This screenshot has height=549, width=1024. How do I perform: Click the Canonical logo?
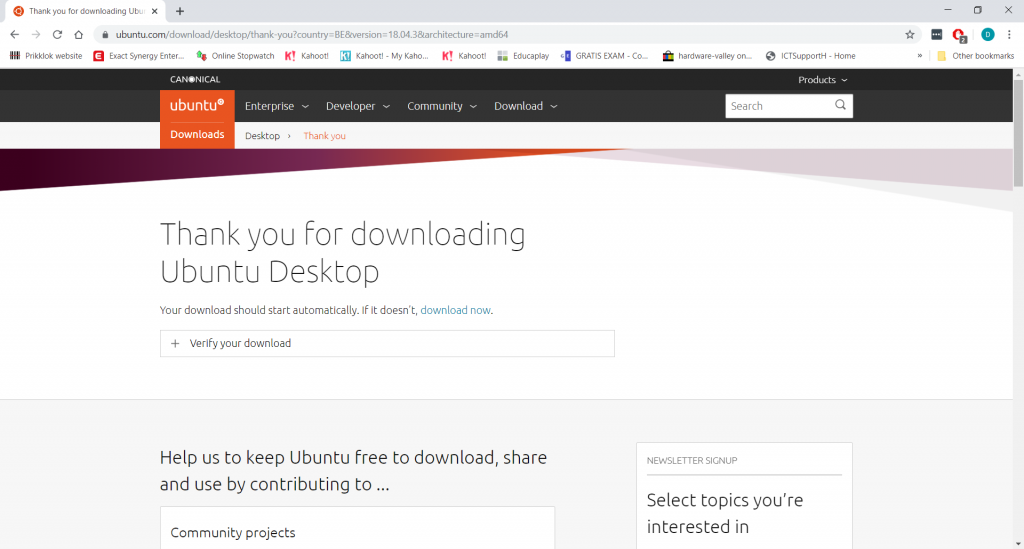pyautogui.click(x=195, y=80)
